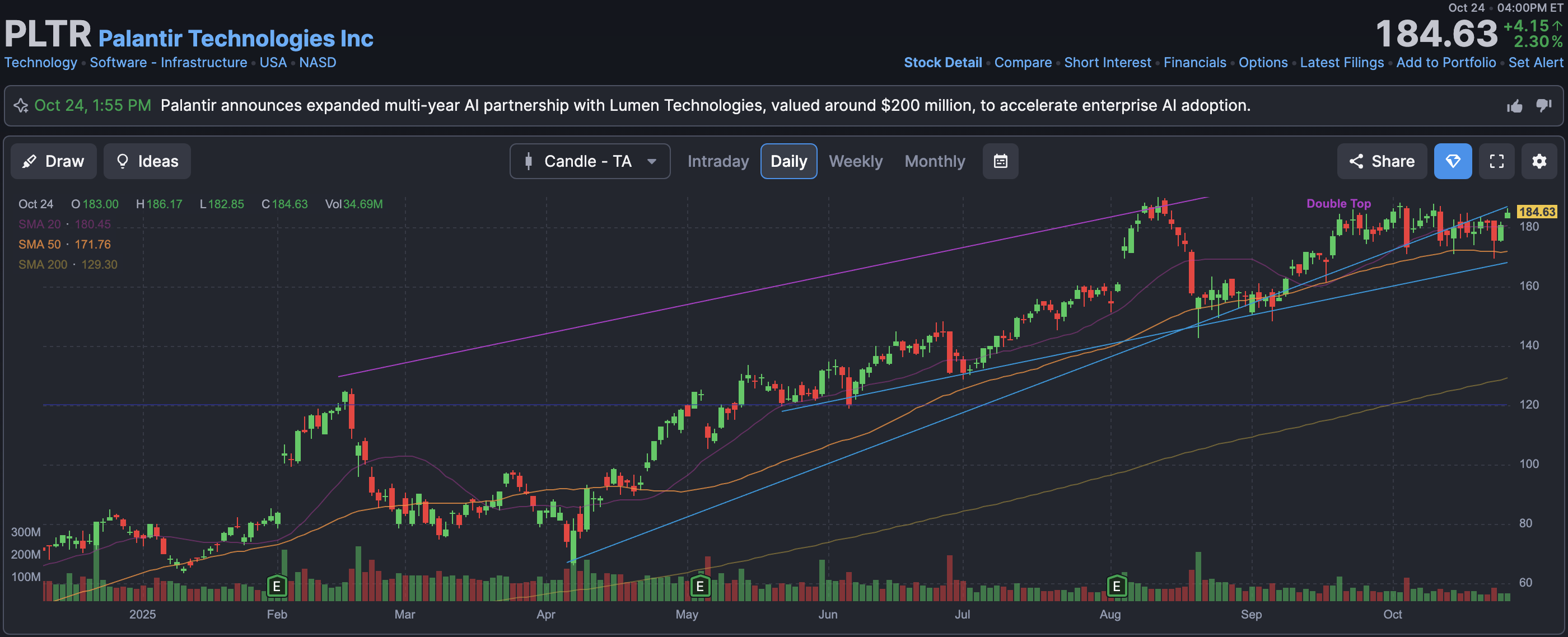1568x637 pixels.
Task: Click the thumbs down icon on news
Action: (1544, 105)
